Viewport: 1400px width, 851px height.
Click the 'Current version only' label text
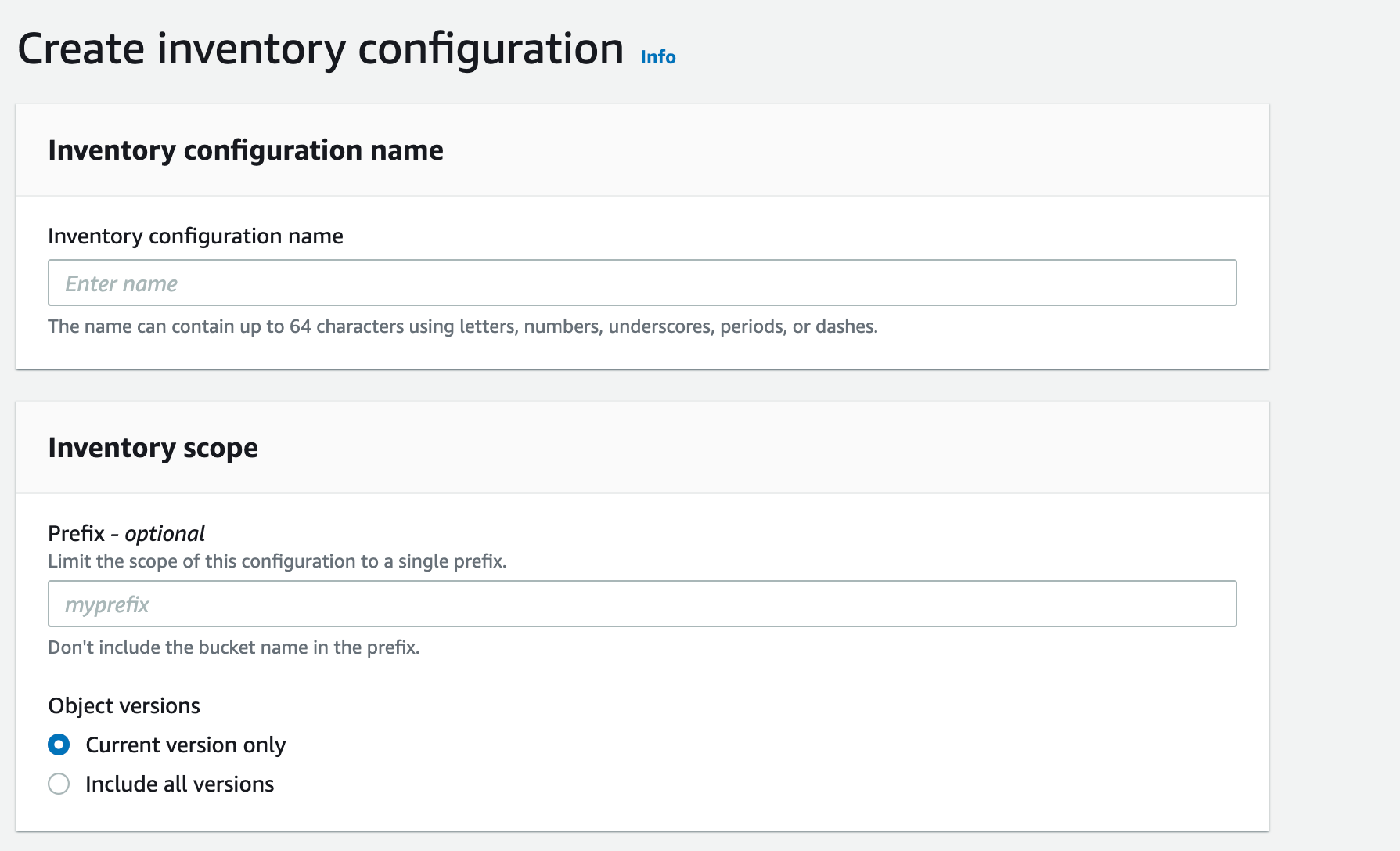(185, 745)
